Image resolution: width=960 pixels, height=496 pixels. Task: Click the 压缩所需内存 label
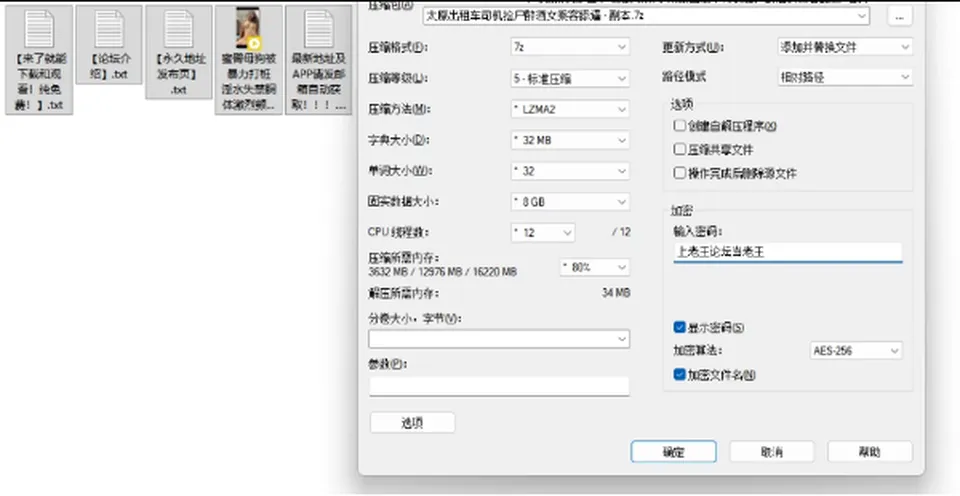[x=403, y=258]
